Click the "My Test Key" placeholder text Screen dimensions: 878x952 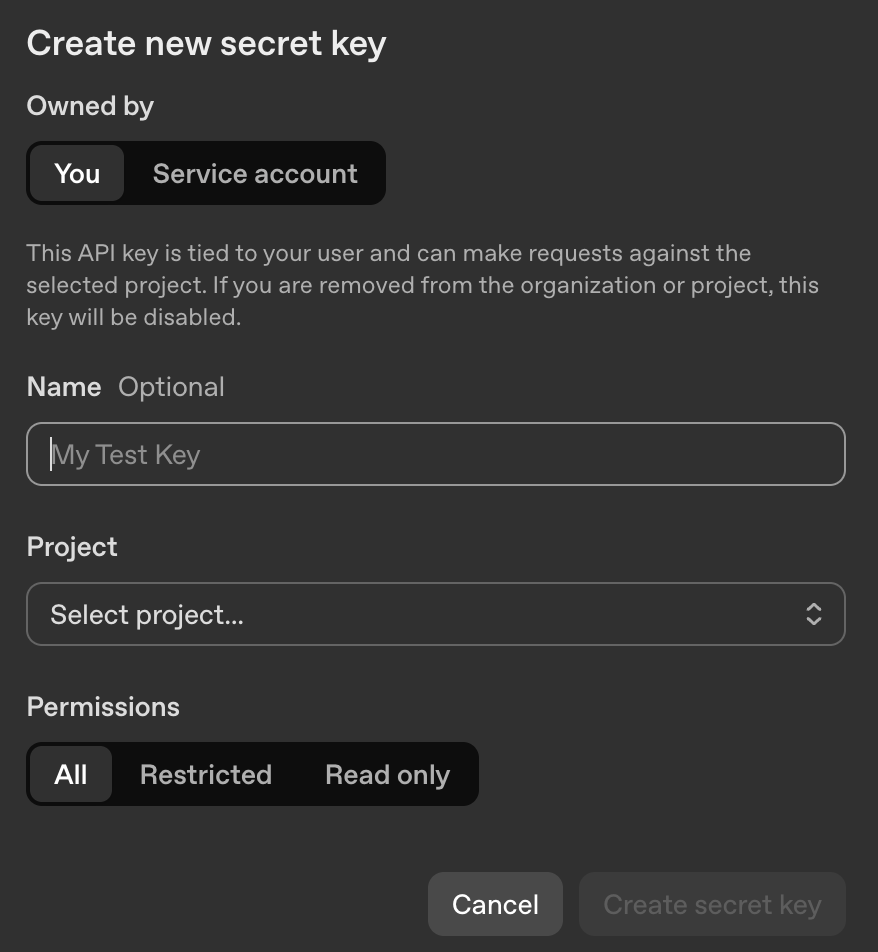(126, 455)
